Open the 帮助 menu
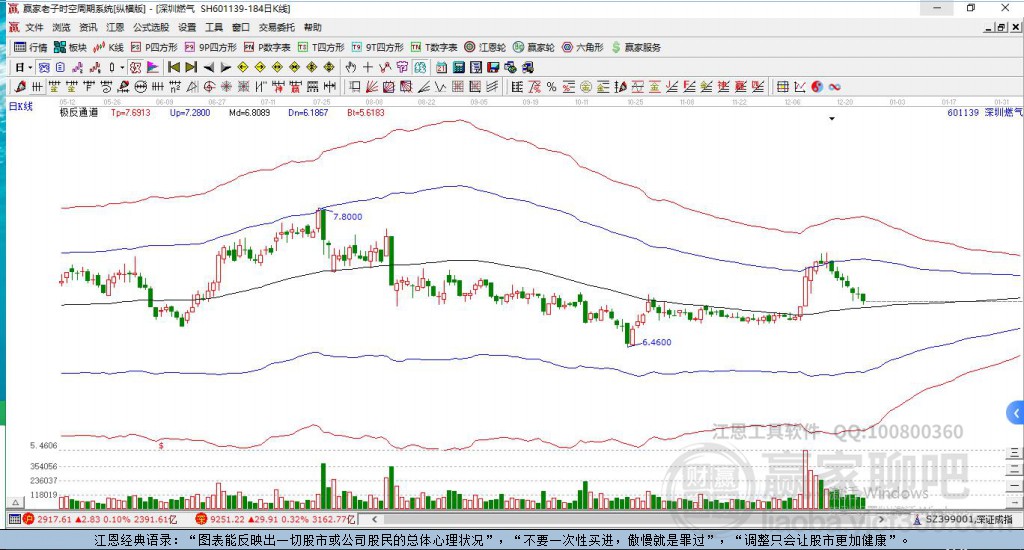The image size is (1024, 550). point(312,27)
